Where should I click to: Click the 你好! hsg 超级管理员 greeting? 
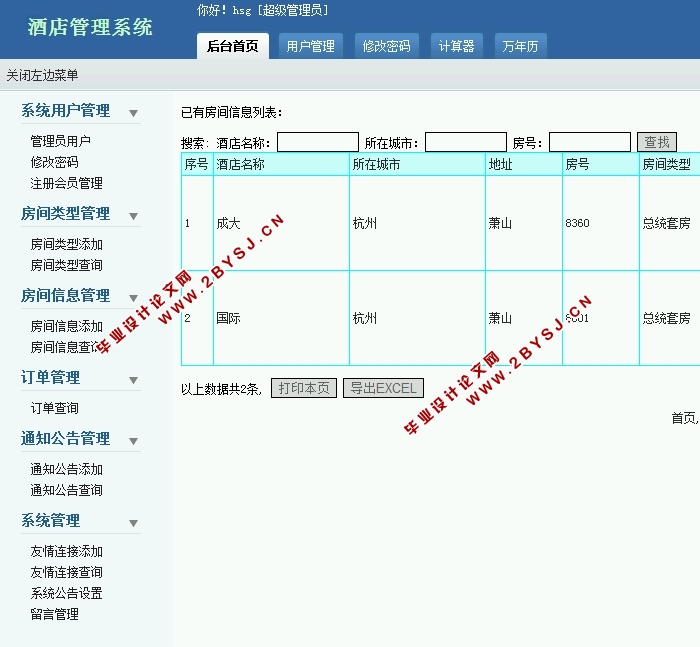262,10
